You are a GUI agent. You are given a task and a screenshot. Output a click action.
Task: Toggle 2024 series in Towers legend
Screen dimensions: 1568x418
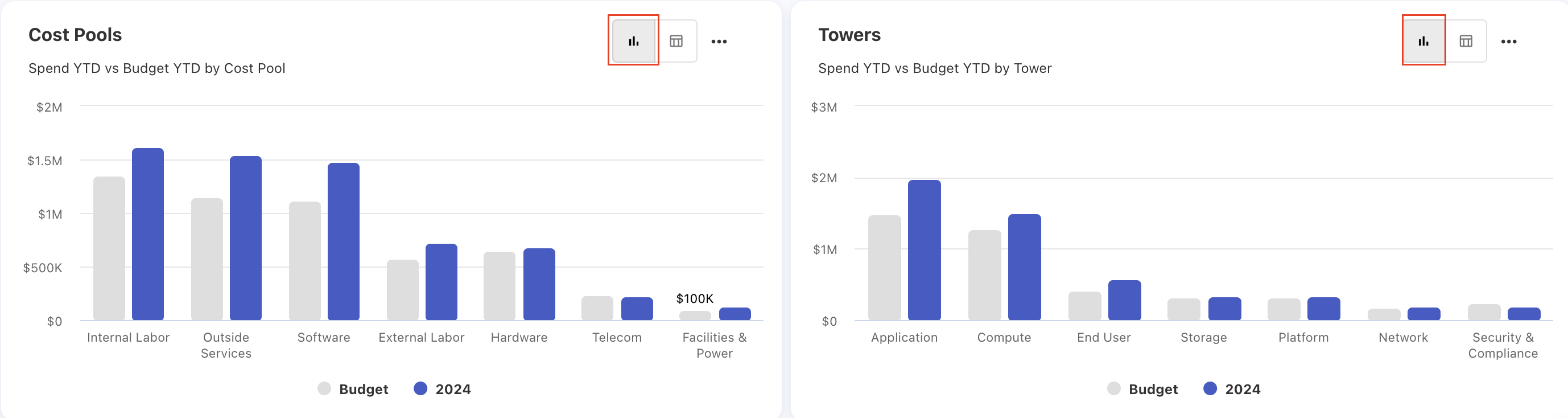[1232, 389]
